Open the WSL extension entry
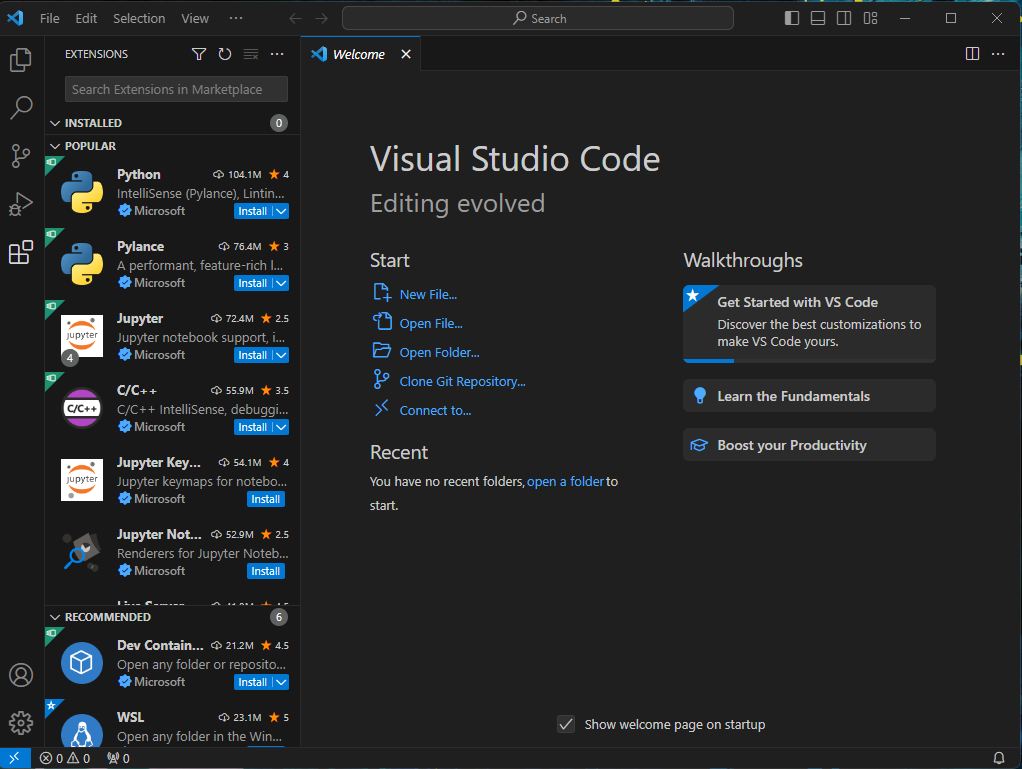This screenshot has width=1022, height=769. coord(172,725)
